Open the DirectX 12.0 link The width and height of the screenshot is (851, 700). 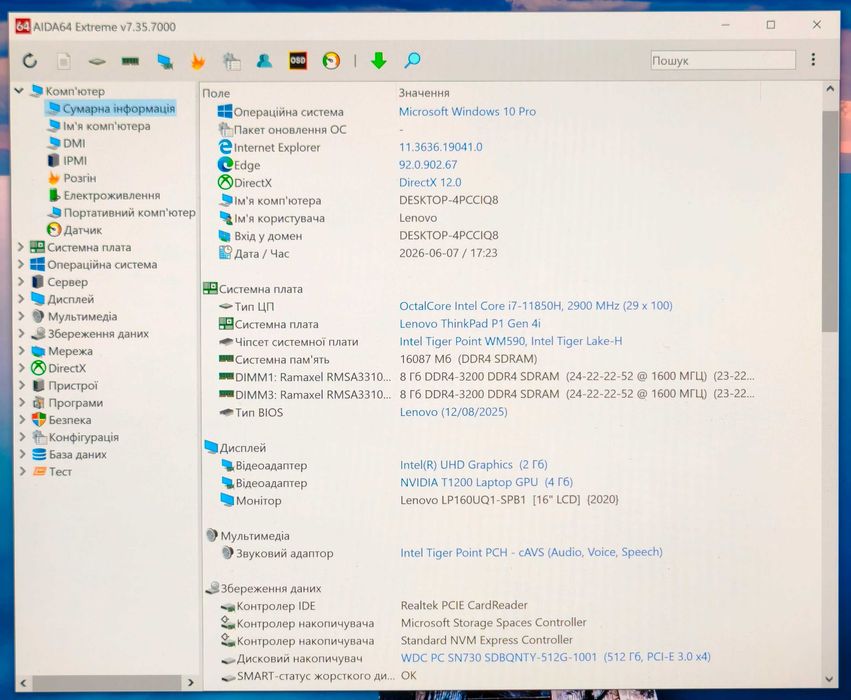point(430,182)
